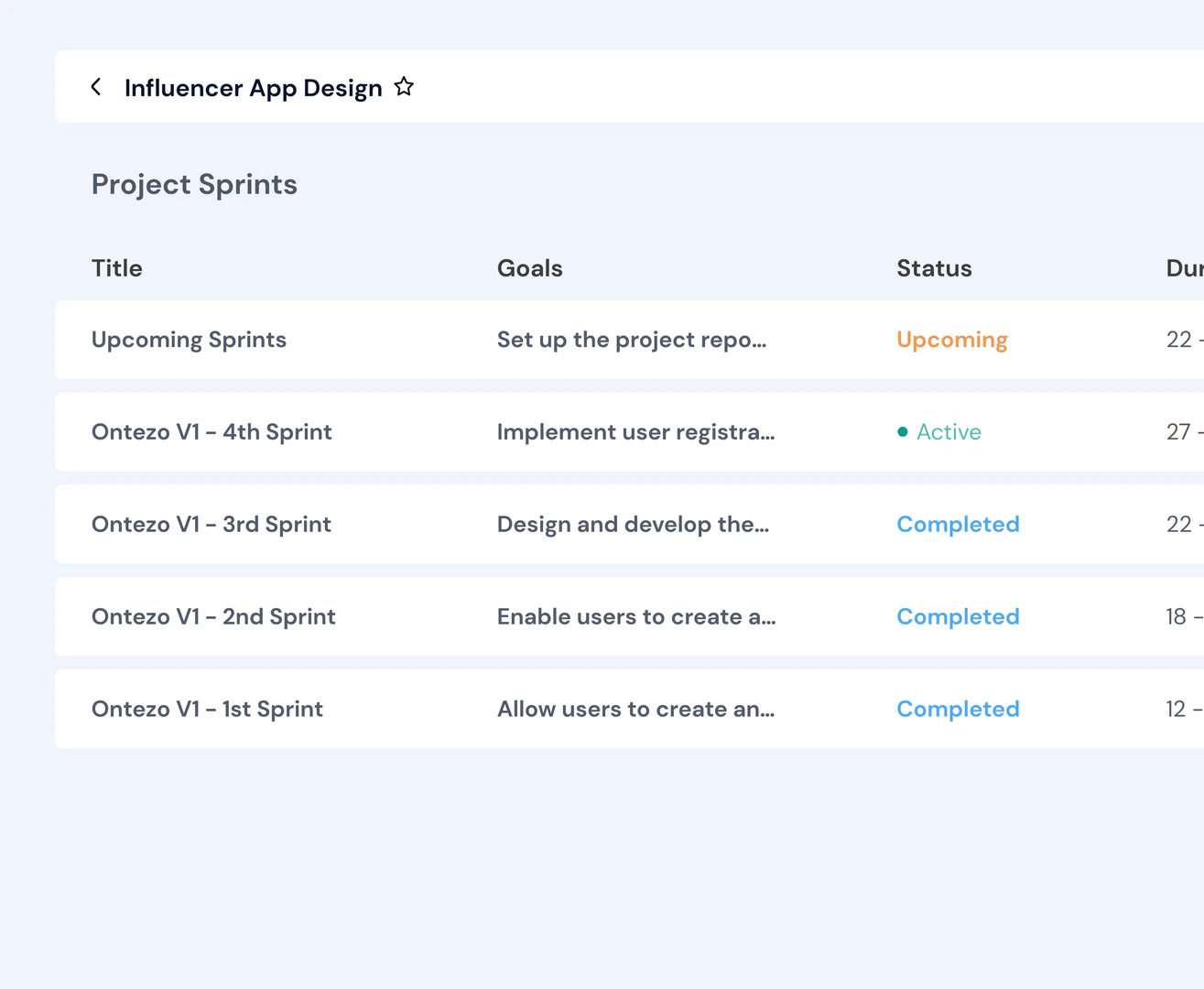This screenshot has height=989, width=1204.
Task: Click the Completed status on 3rd Sprint
Action: (x=958, y=524)
